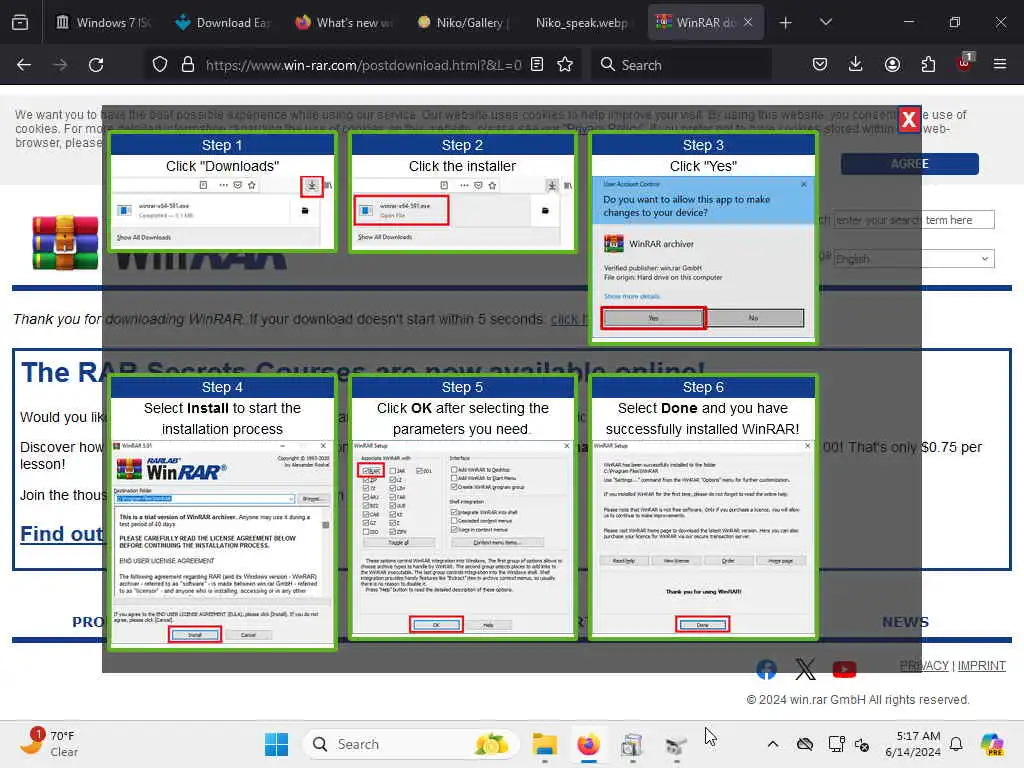1024x768 pixels.
Task: Switch to Firefox on taskbar
Action: pos(588,744)
